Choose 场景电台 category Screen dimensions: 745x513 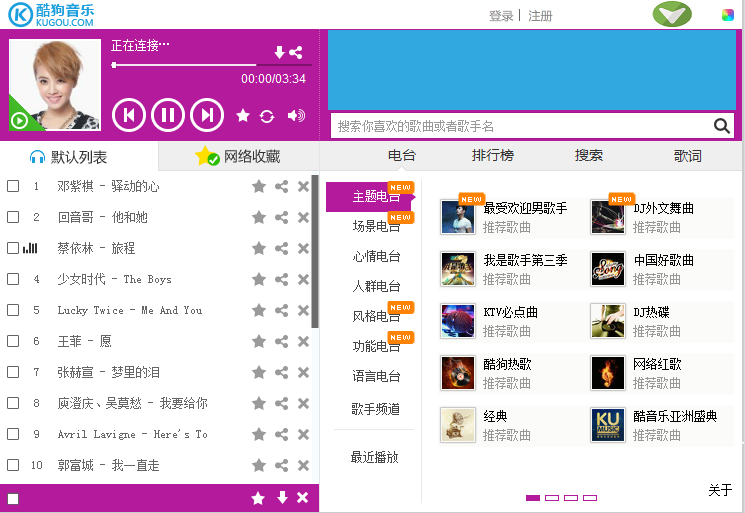click(x=376, y=226)
